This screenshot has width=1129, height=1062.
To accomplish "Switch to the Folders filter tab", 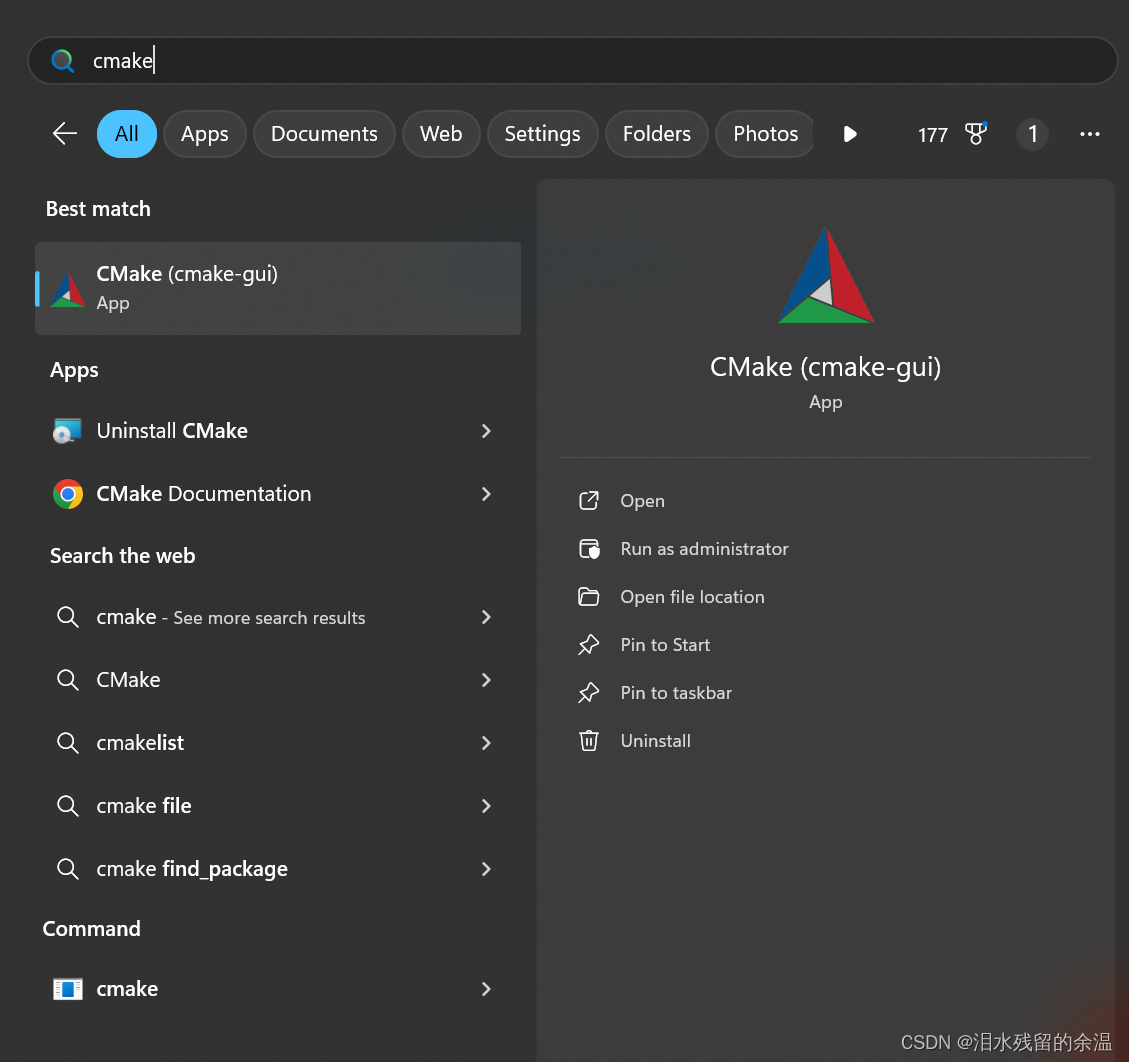I will point(657,134).
